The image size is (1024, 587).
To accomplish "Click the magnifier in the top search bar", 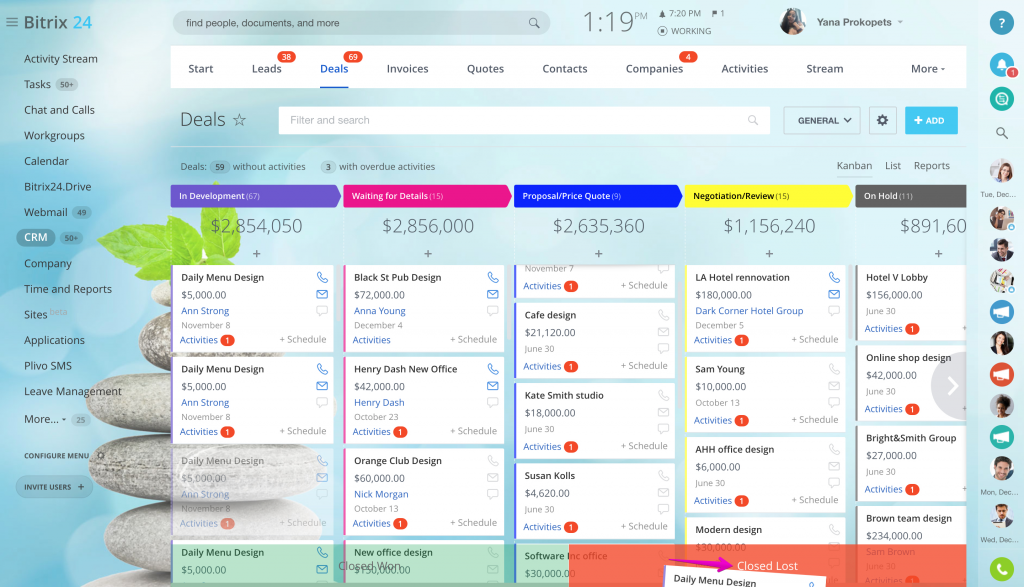I will [534, 23].
